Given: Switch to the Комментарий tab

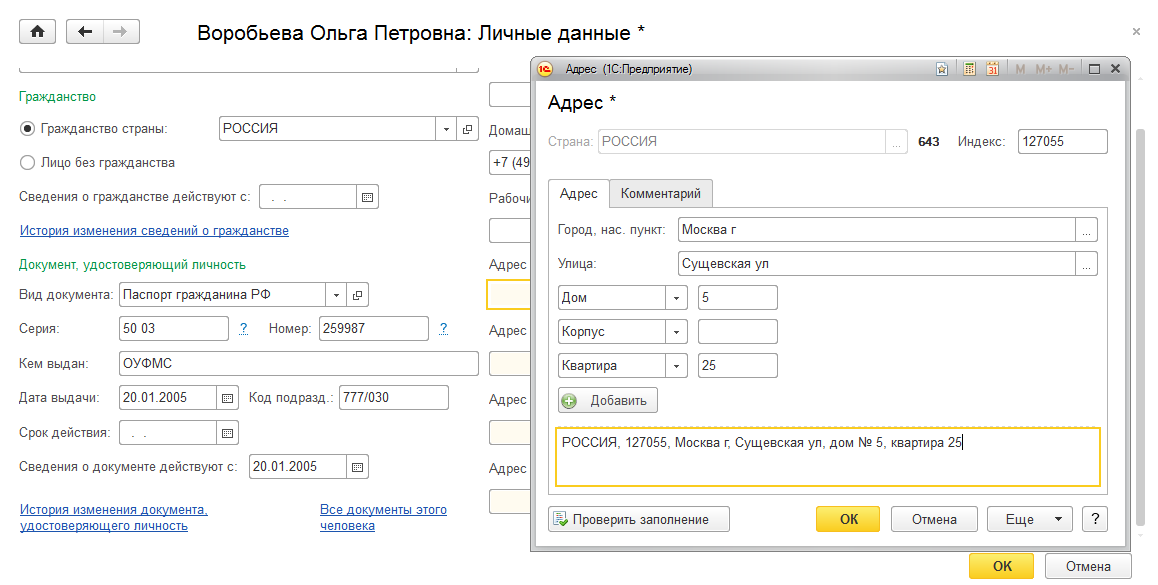Looking at the screenshot, I should click(661, 193).
